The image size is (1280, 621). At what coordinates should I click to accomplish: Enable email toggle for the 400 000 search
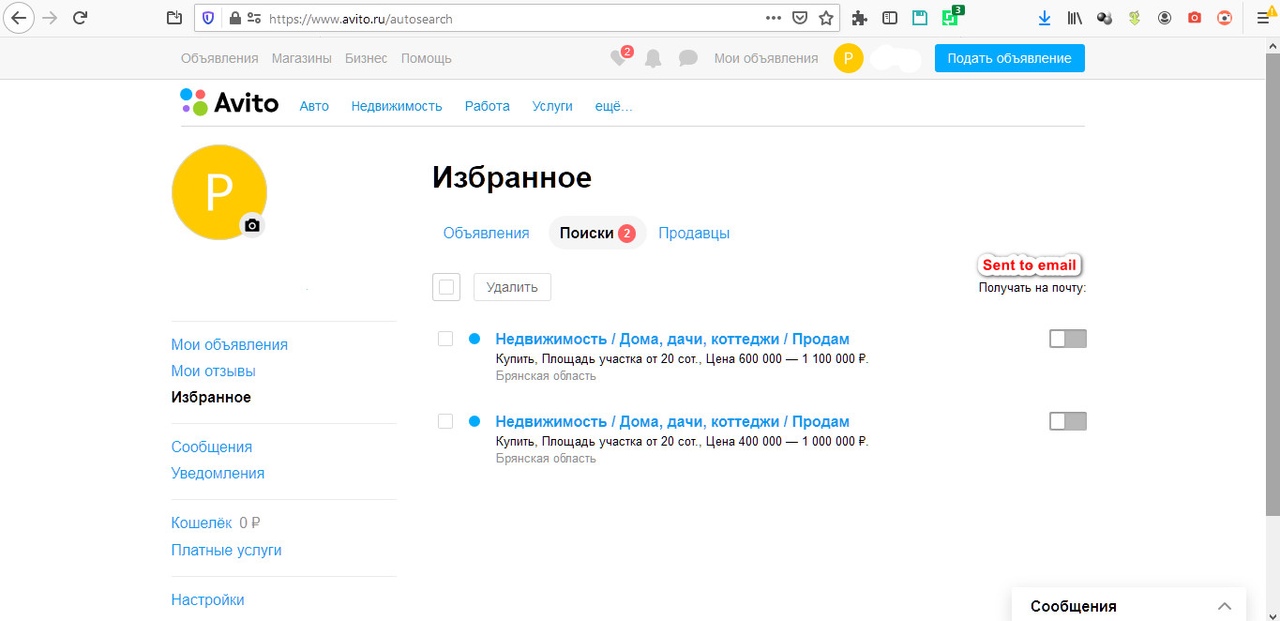tap(1067, 422)
